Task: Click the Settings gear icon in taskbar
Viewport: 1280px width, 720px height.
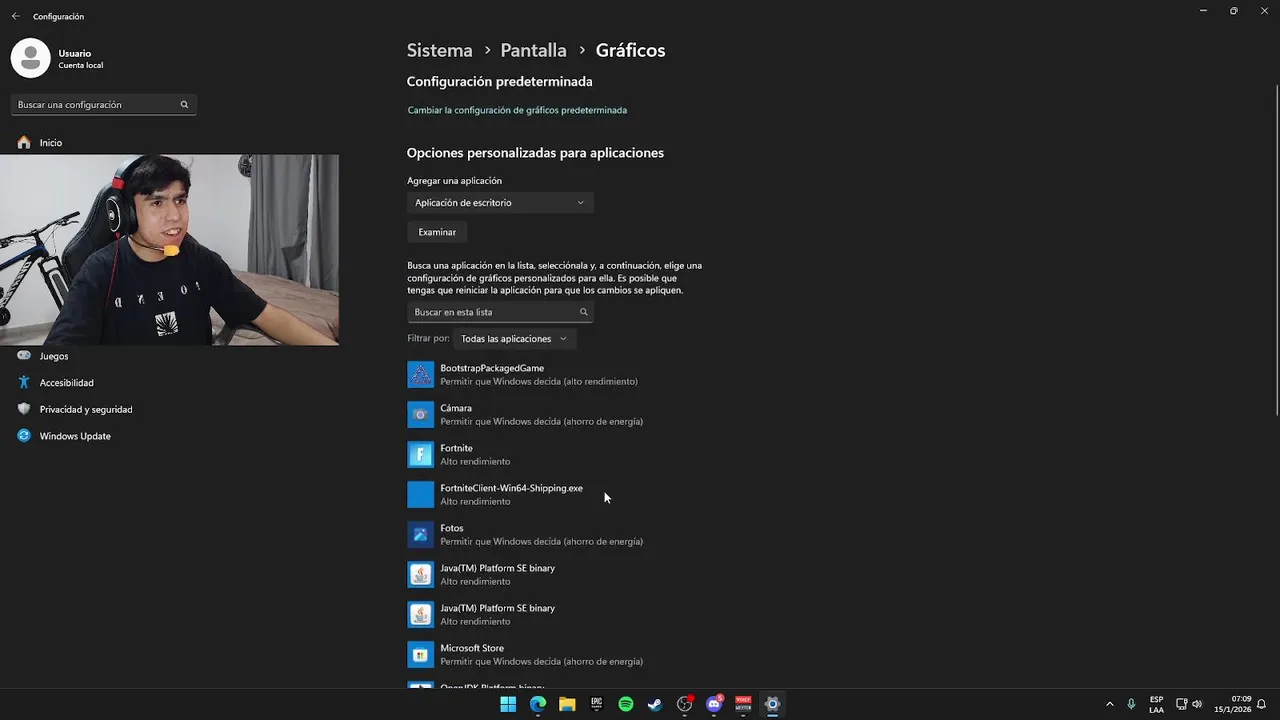Action: click(x=772, y=704)
